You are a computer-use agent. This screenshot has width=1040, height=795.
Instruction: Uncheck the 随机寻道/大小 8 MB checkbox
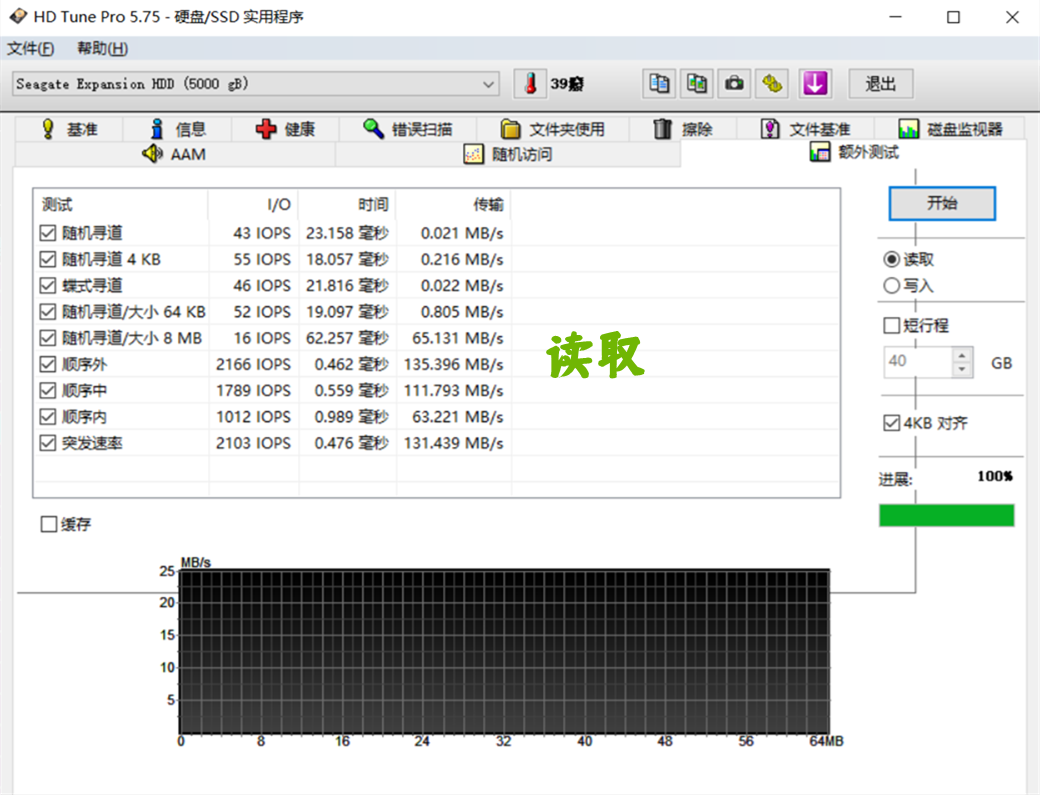point(48,338)
